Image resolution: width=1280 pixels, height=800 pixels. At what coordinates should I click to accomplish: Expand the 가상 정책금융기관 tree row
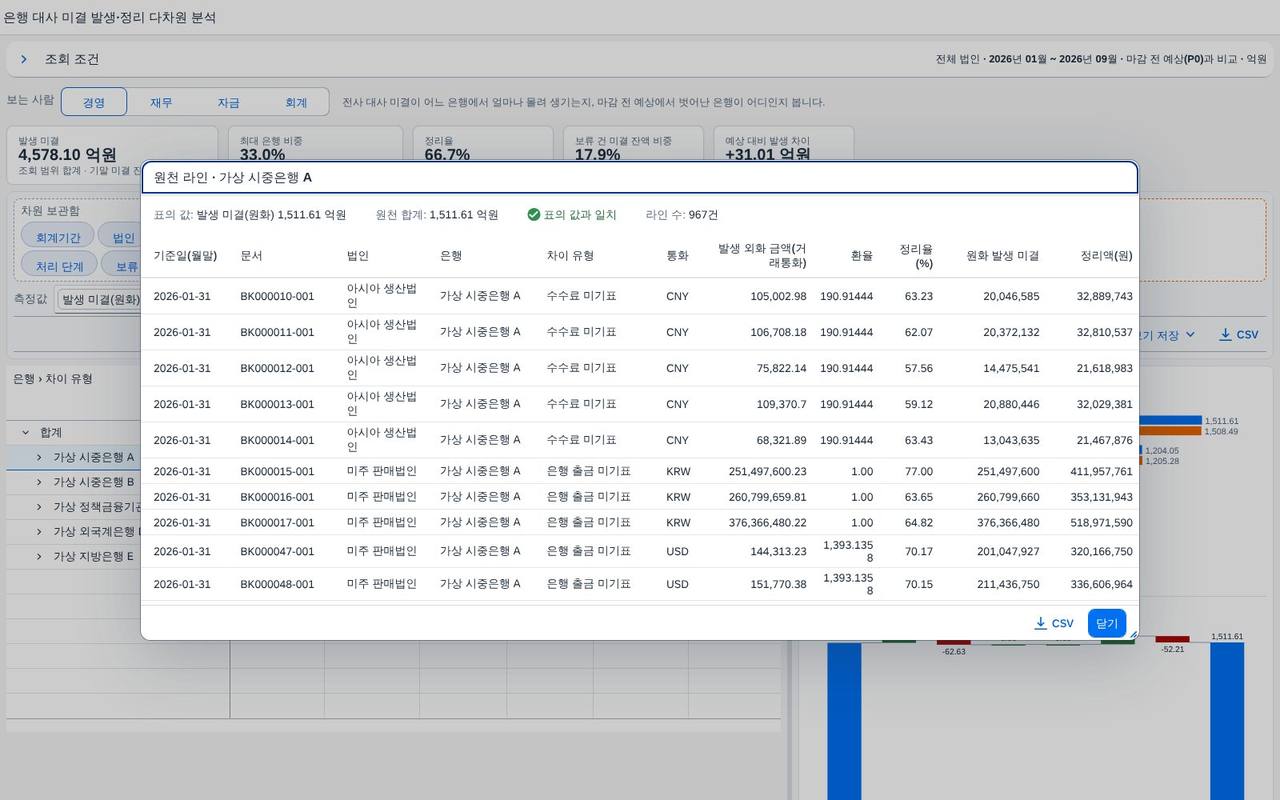[x=39, y=507]
